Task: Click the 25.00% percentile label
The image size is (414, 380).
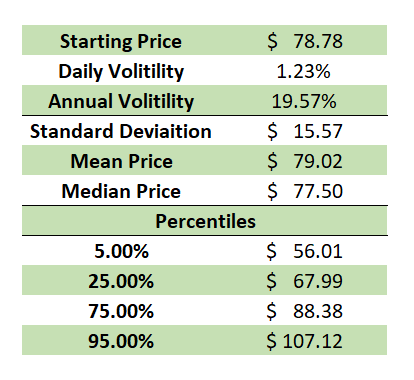Action: click(x=121, y=281)
